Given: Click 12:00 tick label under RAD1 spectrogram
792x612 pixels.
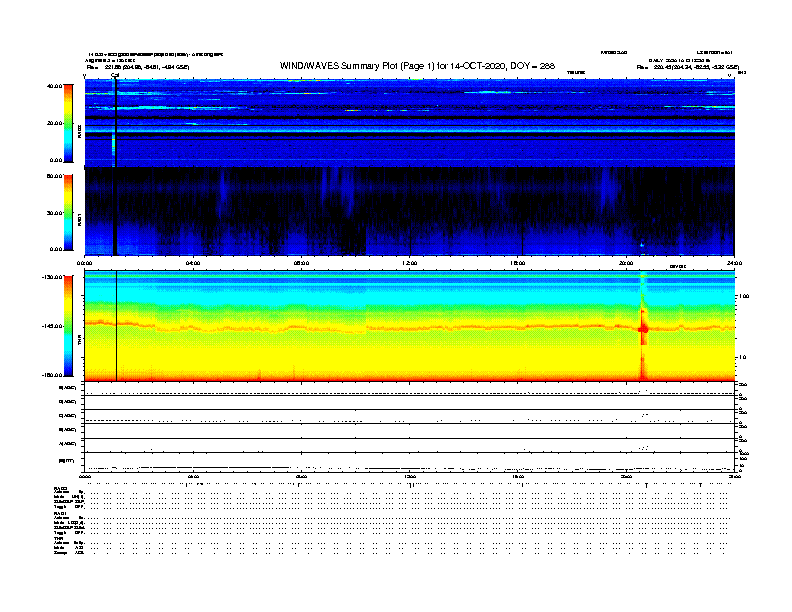Looking at the screenshot, I should tap(410, 263).
